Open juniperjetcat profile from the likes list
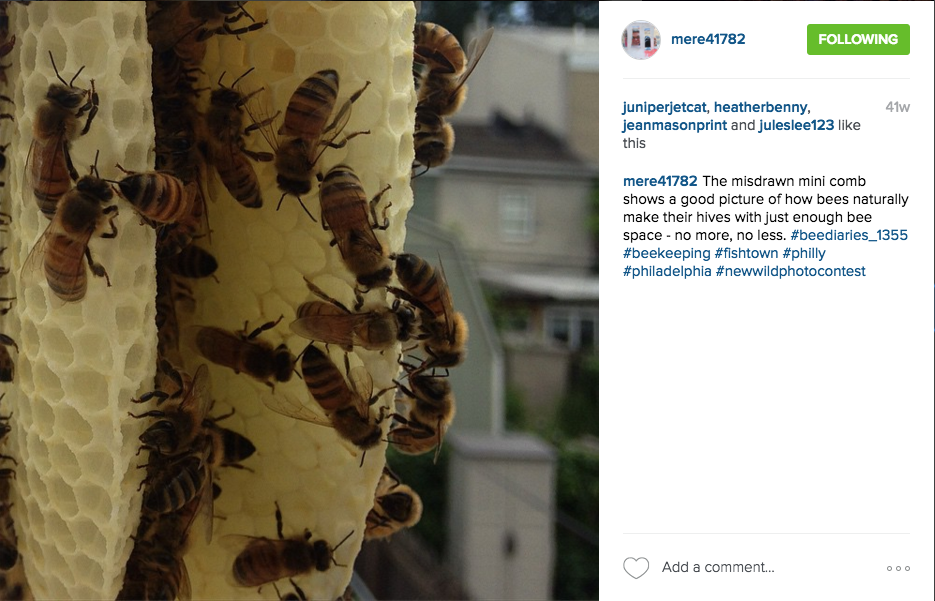This screenshot has height=601, width=935. click(x=665, y=107)
